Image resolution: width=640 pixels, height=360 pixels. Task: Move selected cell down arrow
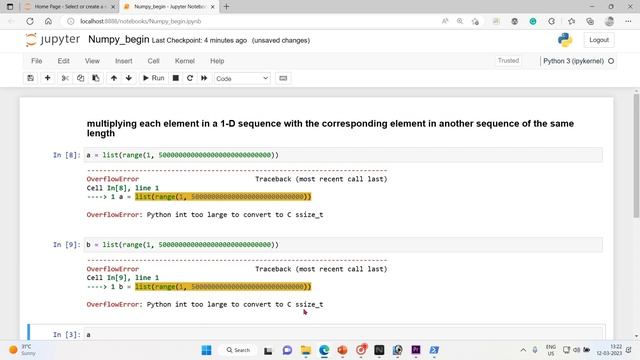pos(129,78)
